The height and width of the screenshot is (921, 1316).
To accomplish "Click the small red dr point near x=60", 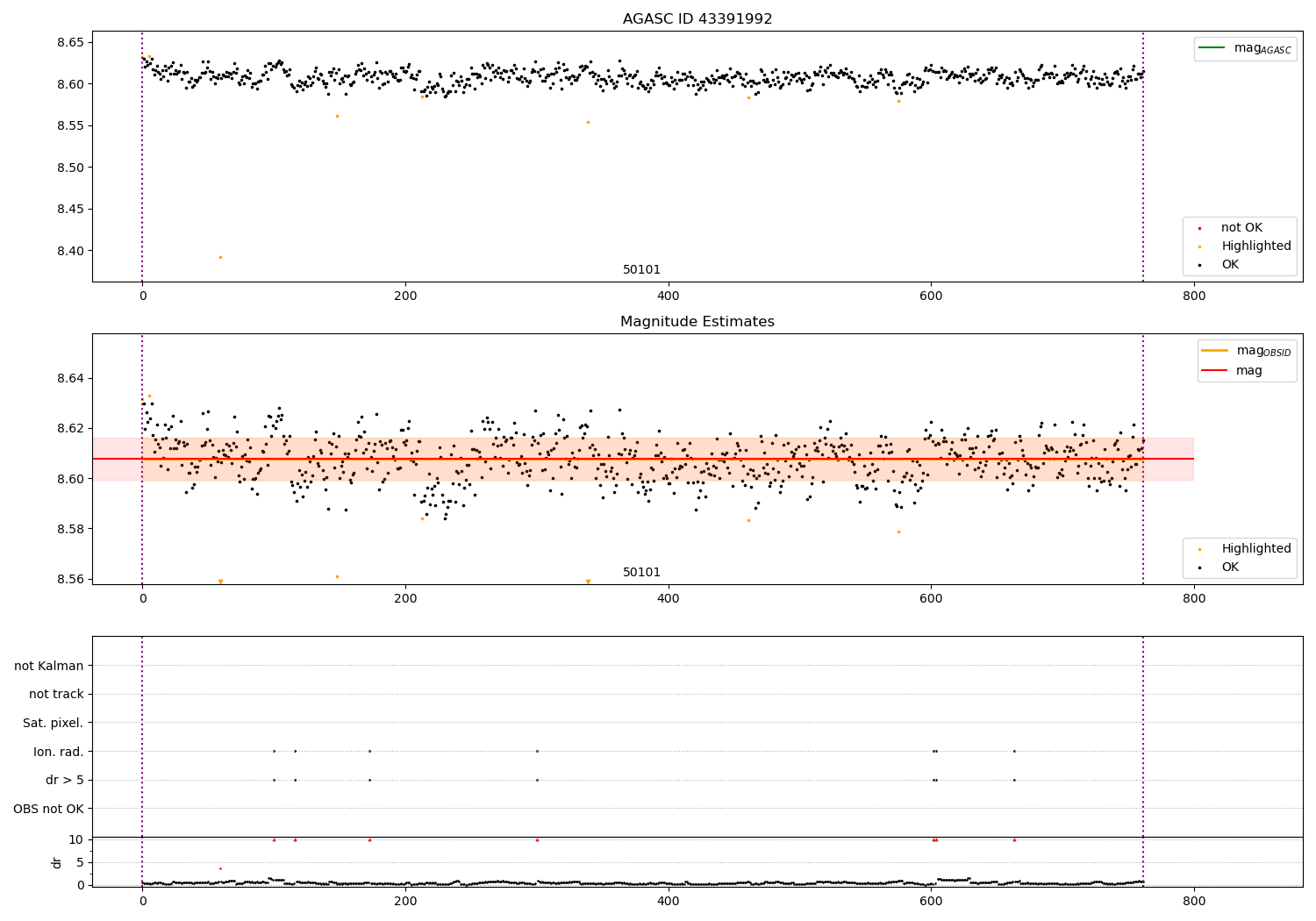I will click(x=220, y=868).
